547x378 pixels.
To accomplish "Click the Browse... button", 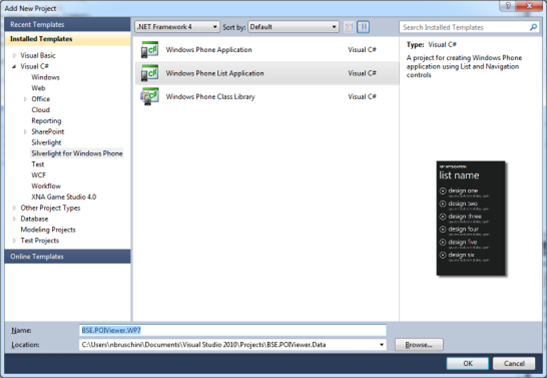I will point(419,345).
